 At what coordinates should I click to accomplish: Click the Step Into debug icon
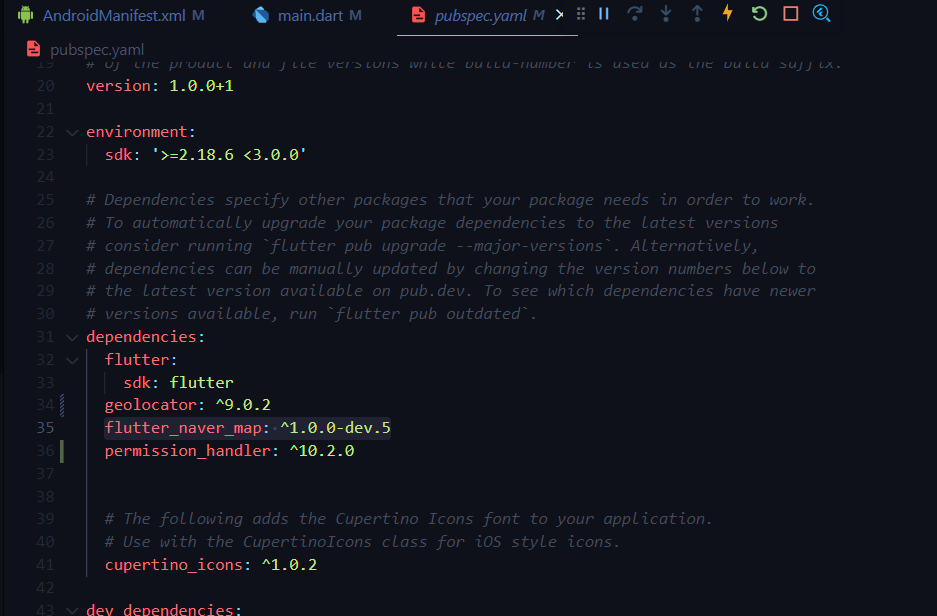(666, 14)
